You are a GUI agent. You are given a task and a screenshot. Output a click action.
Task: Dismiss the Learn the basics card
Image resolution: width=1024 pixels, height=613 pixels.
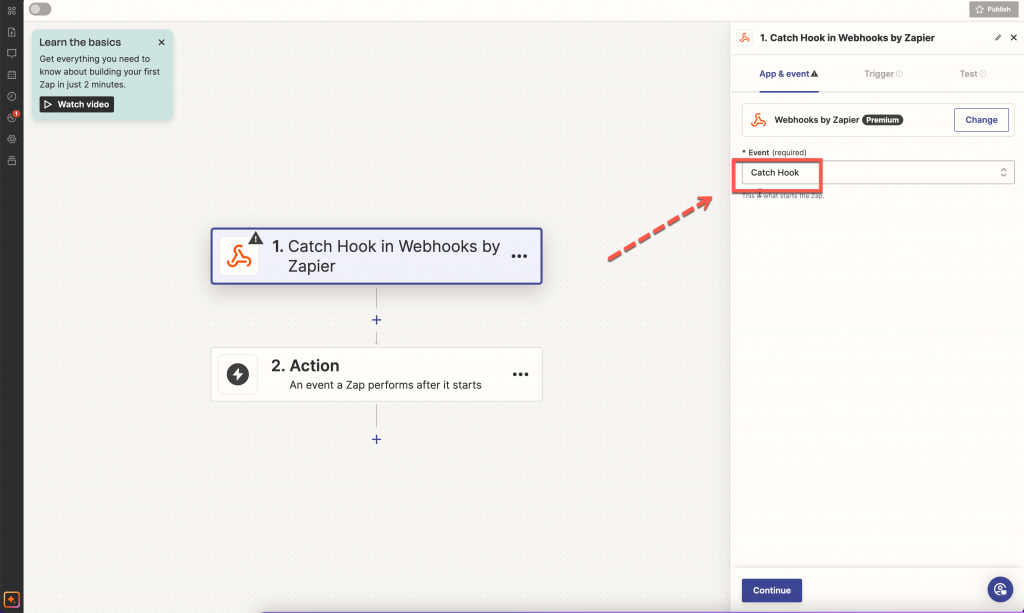pyautogui.click(x=162, y=43)
